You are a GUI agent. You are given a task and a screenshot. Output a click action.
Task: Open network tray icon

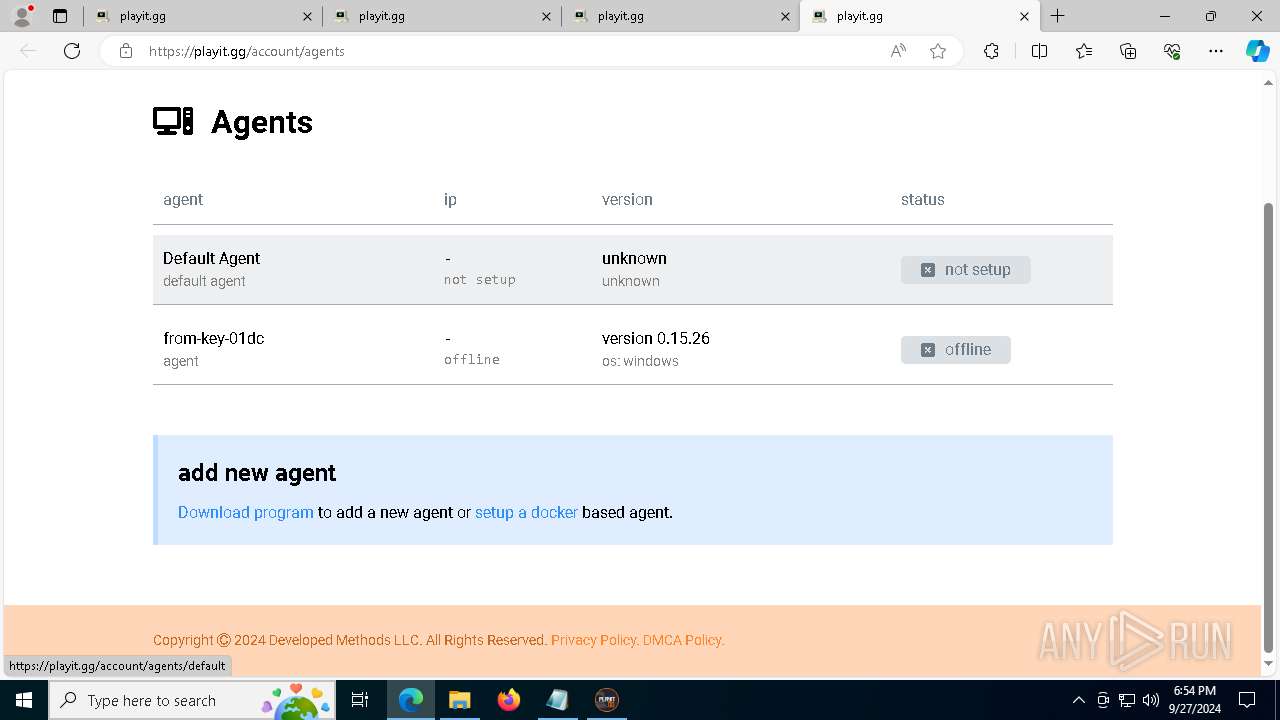click(1127, 700)
